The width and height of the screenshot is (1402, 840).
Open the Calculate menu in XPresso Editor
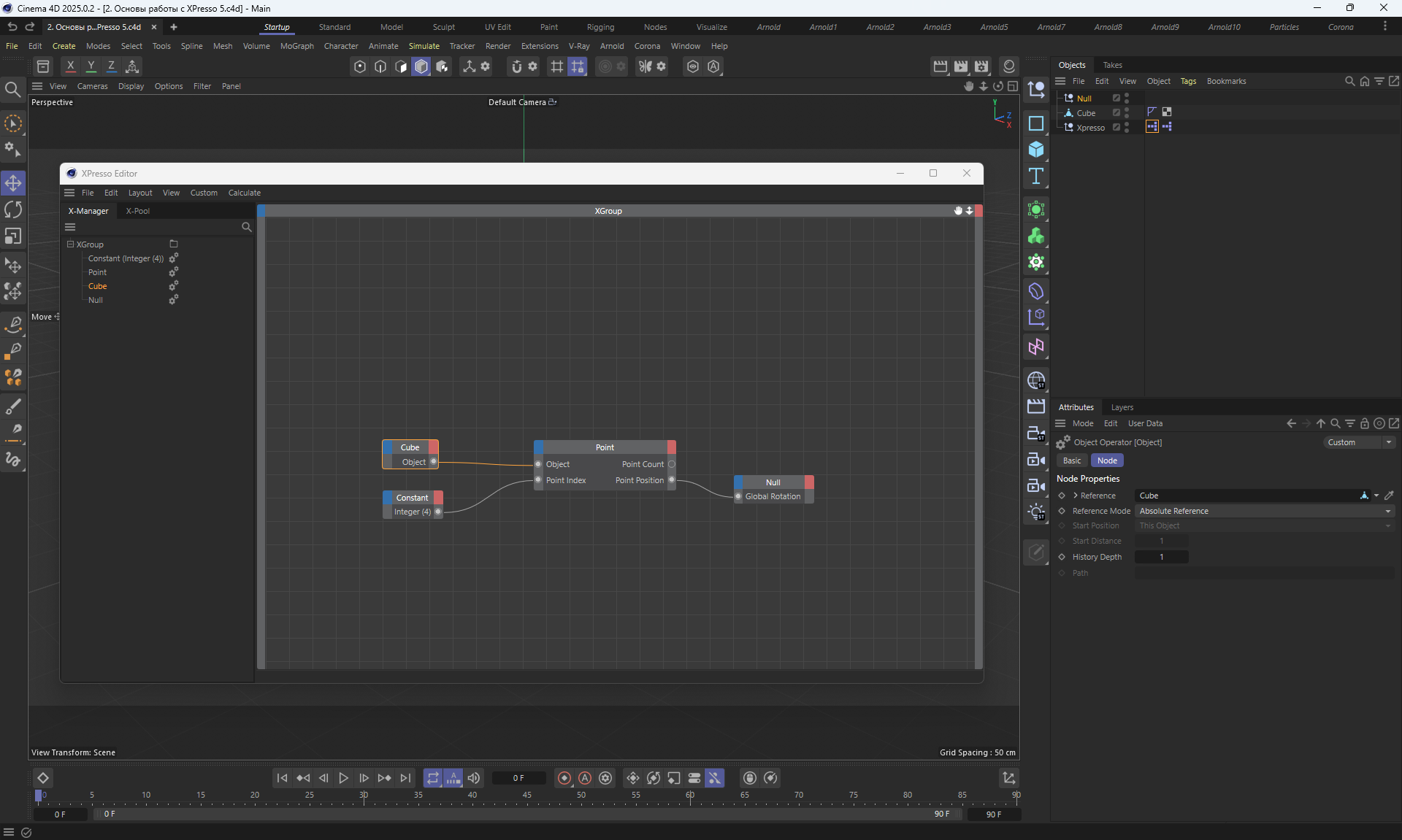pos(244,193)
